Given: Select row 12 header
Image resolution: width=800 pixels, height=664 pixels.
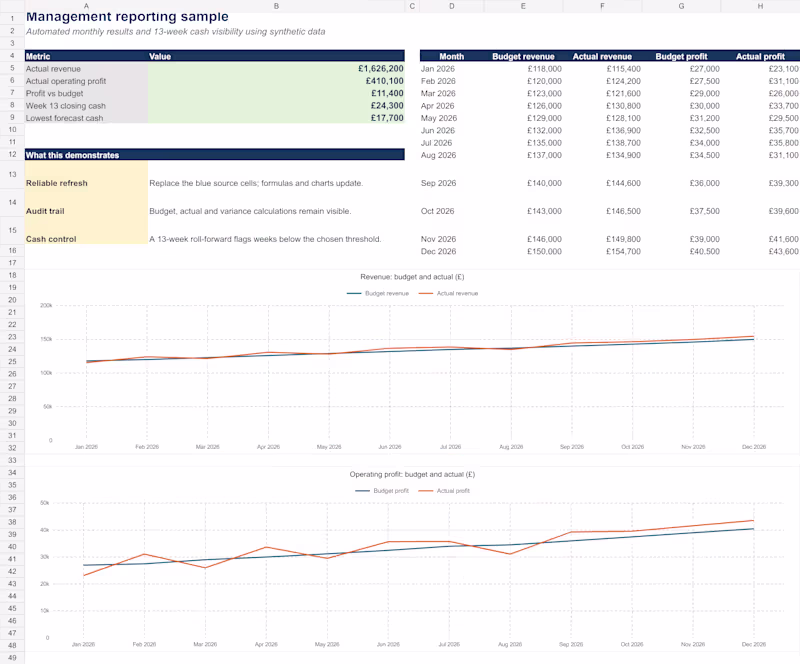Looking at the screenshot, I should pos(12,154).
